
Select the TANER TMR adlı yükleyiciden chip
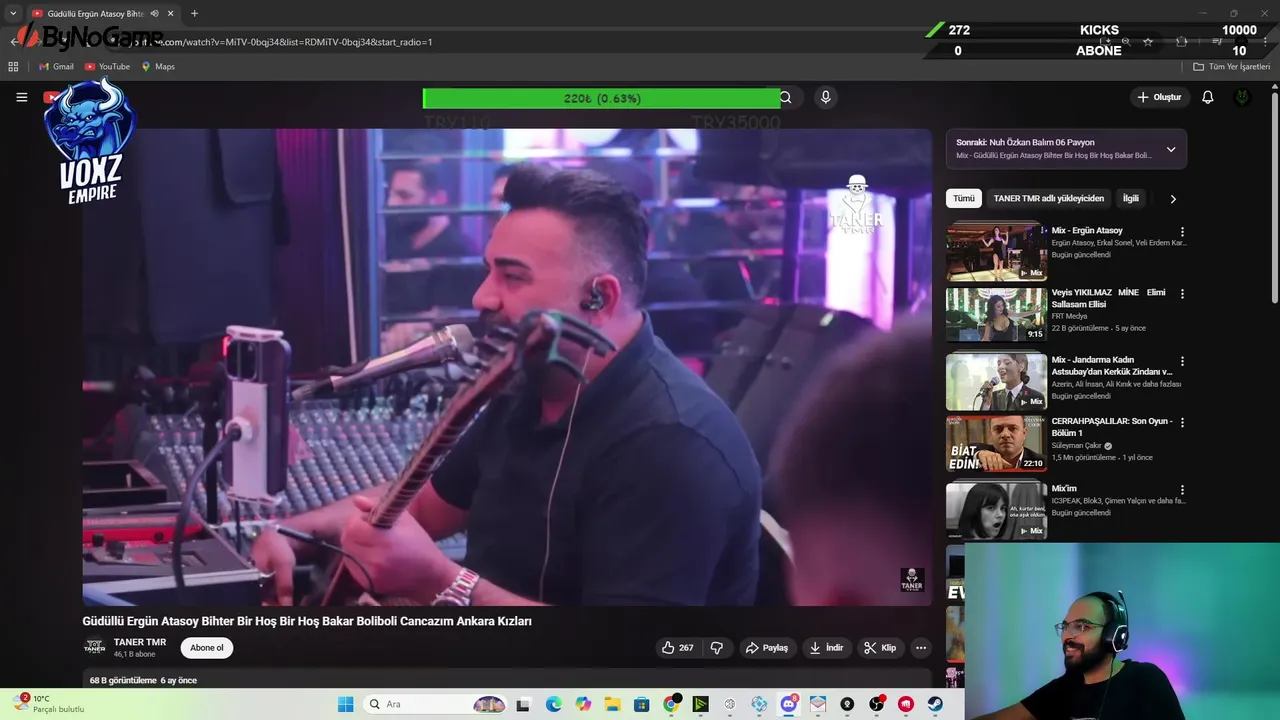point(1049,198)
